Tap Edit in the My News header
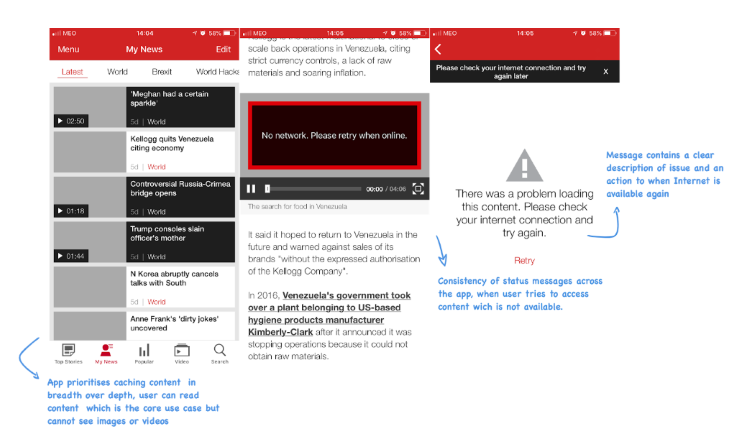 223,49
